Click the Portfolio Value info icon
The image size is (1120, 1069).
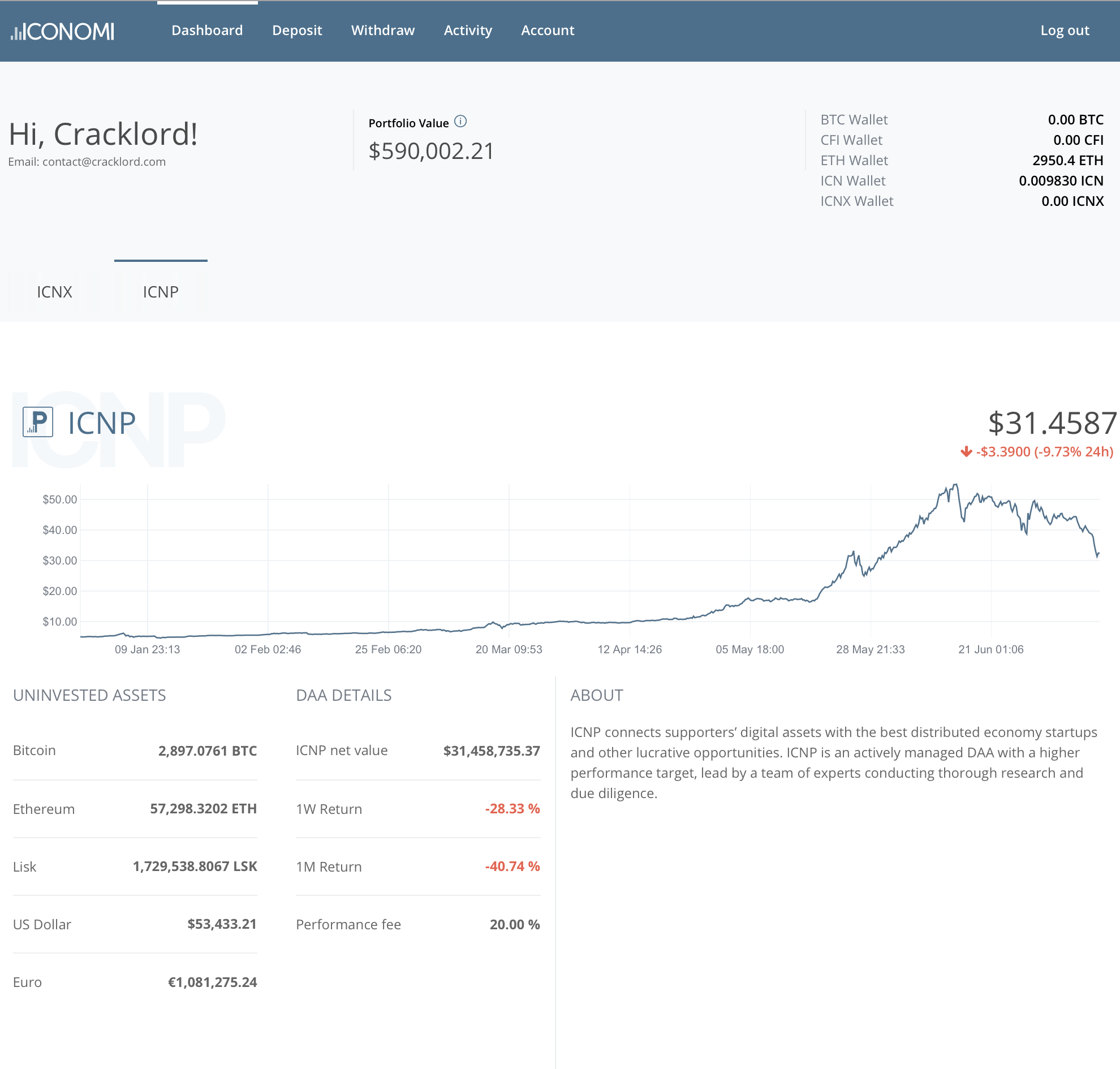tap(460, 122)
